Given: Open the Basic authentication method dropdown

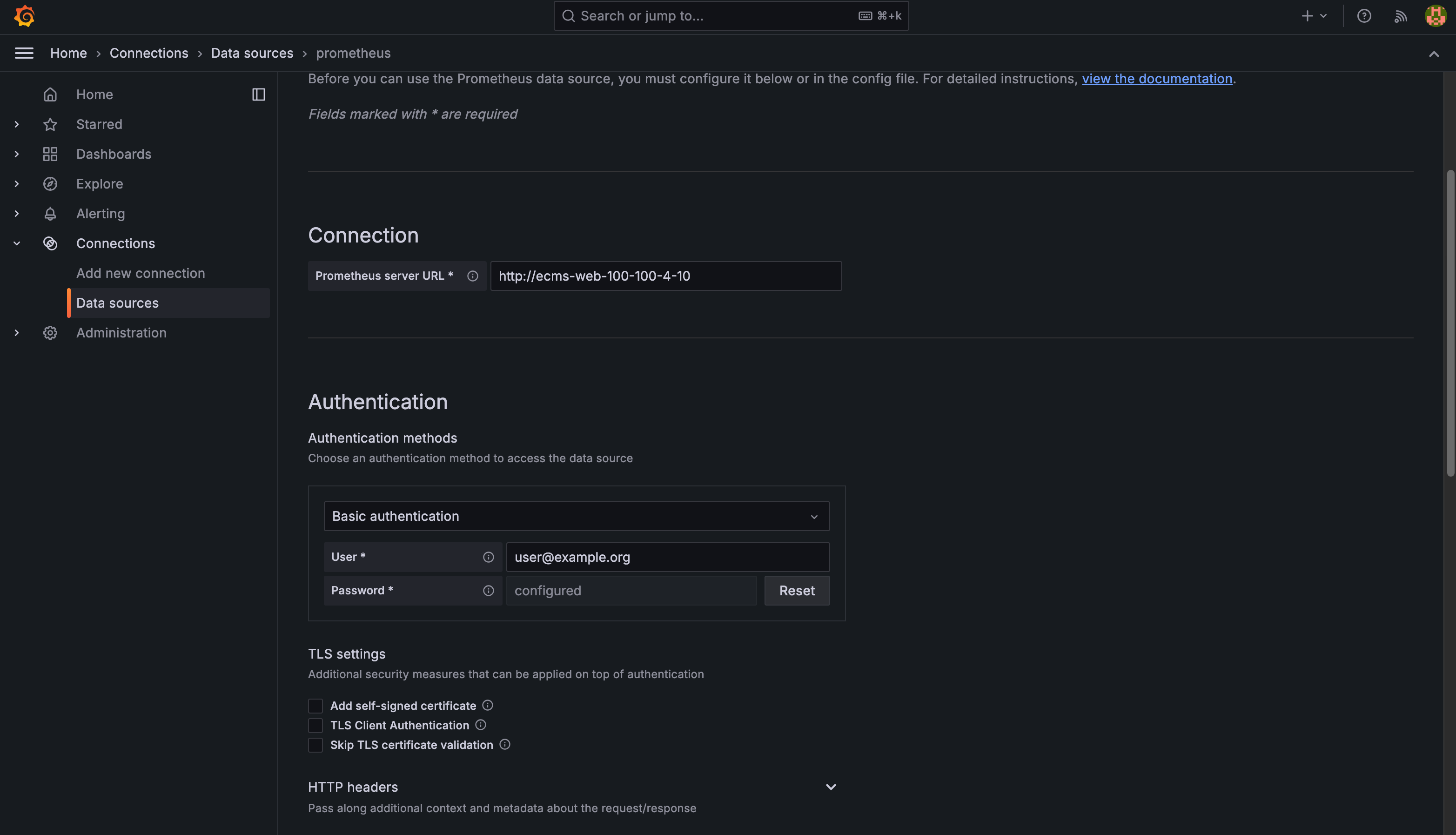Looking at the screenshot, I should coord(577,517).
